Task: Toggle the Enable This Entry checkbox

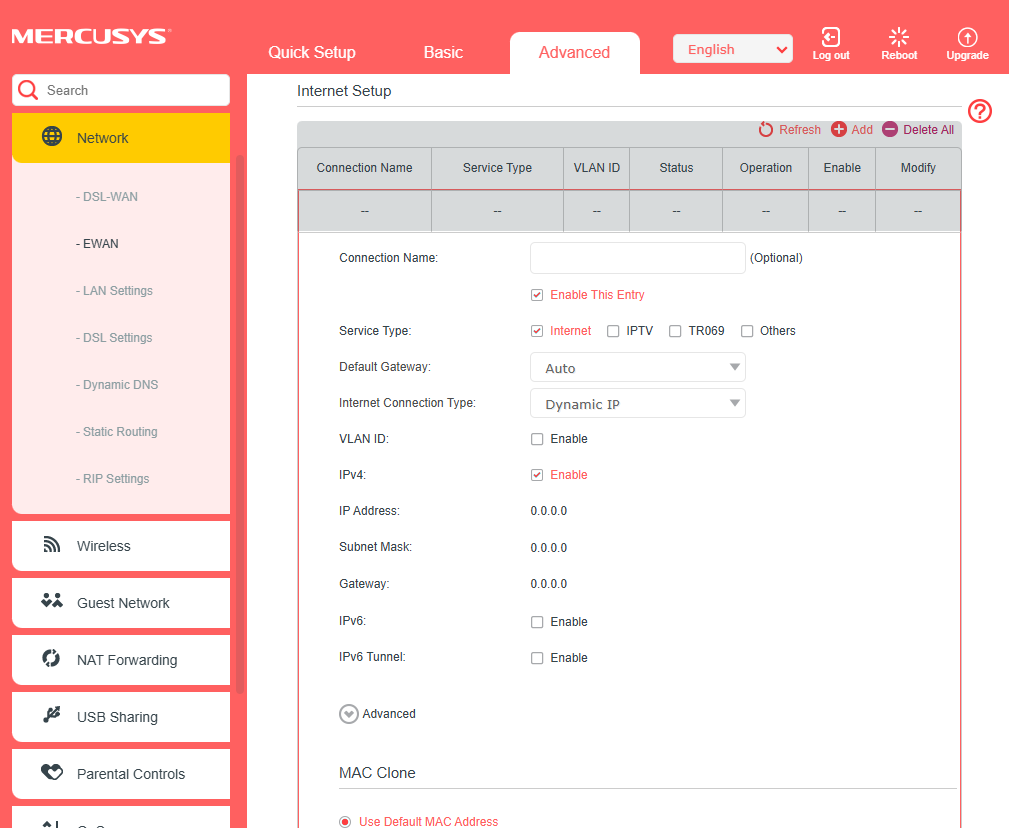Action: (x=537, y=295)
